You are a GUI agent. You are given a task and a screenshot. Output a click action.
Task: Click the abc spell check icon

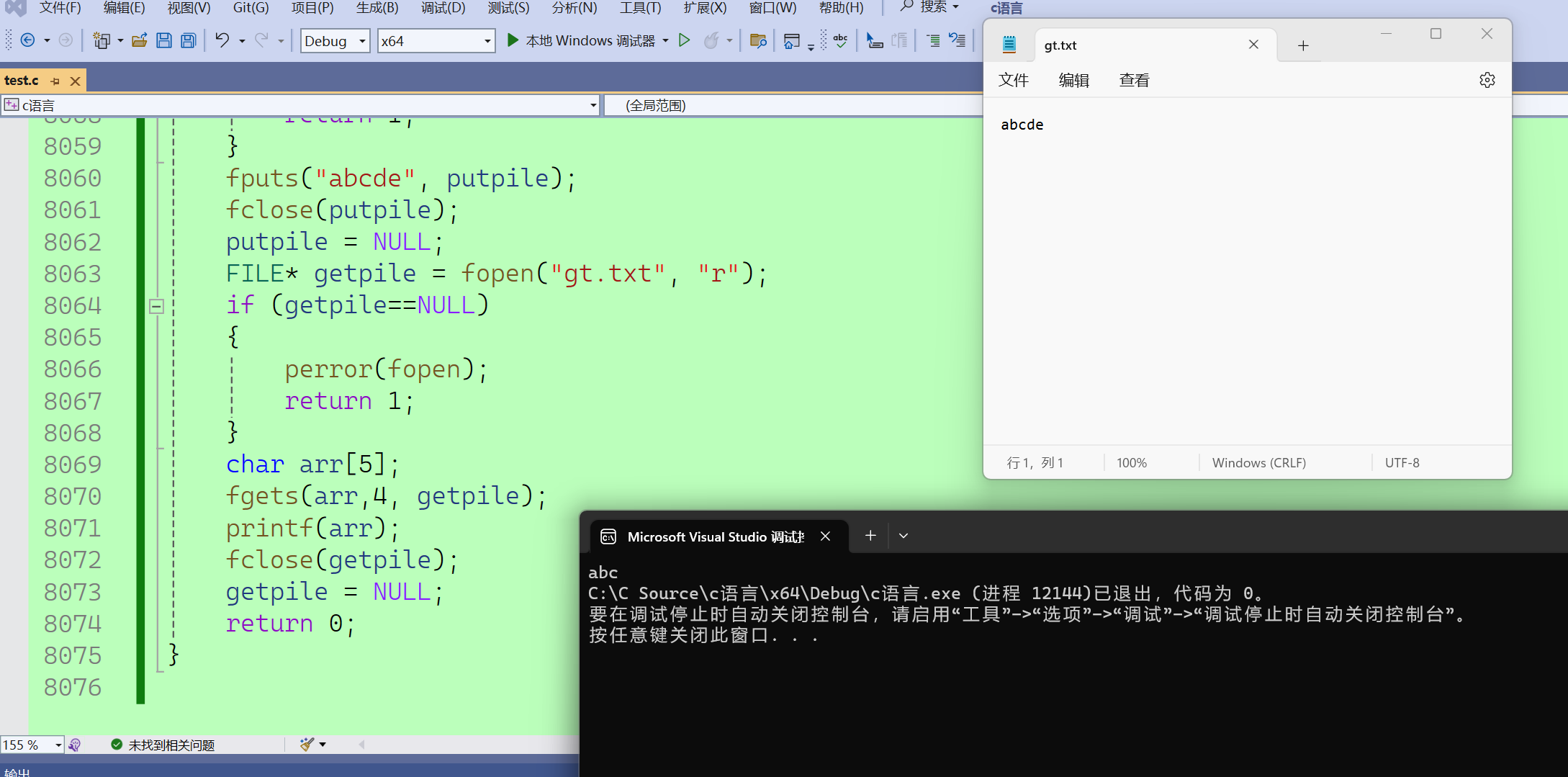tap(840, 40)
